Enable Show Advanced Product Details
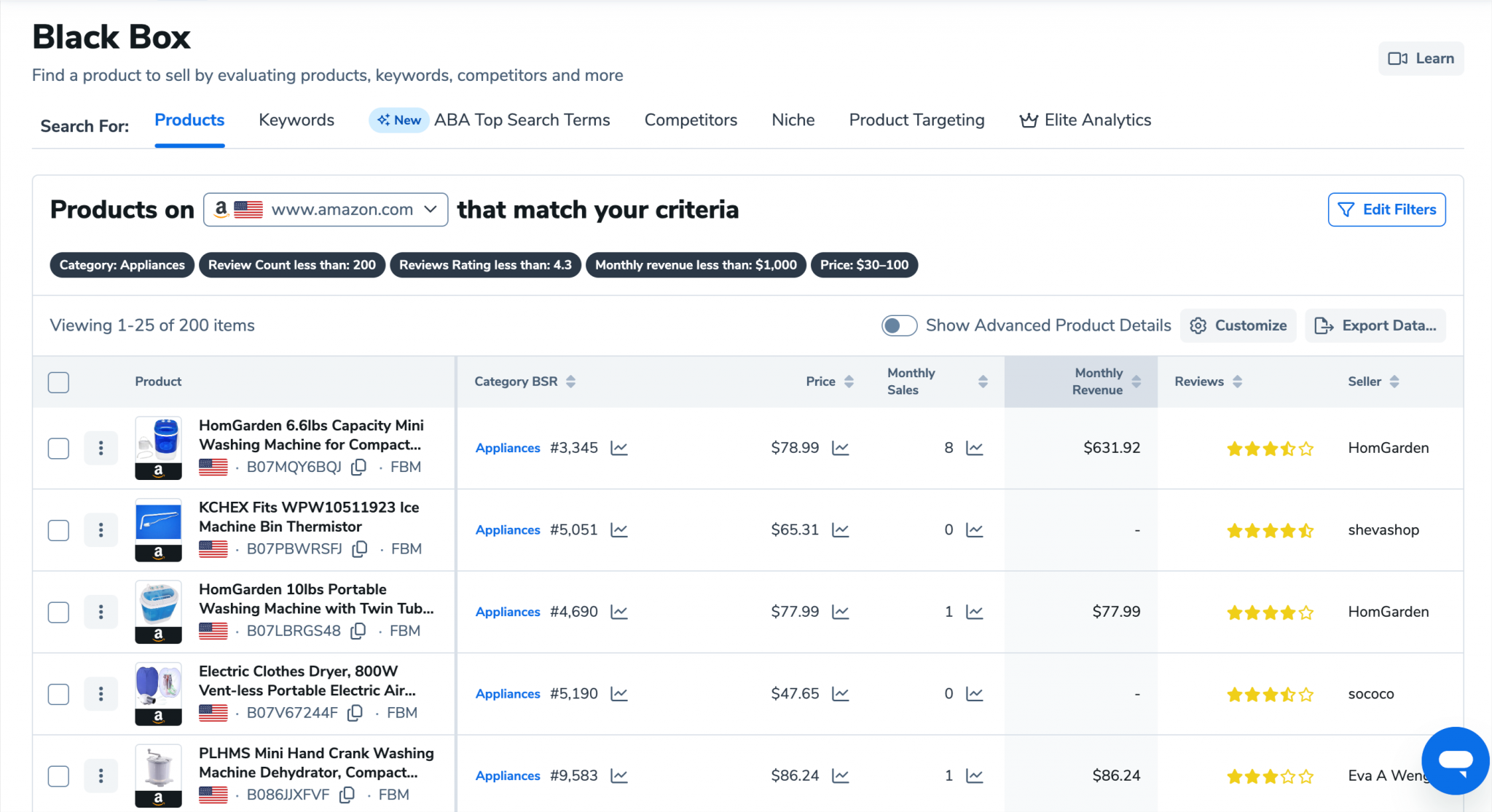The height and width of the screenshot is (812, 1492). click(x=899, y=326)
